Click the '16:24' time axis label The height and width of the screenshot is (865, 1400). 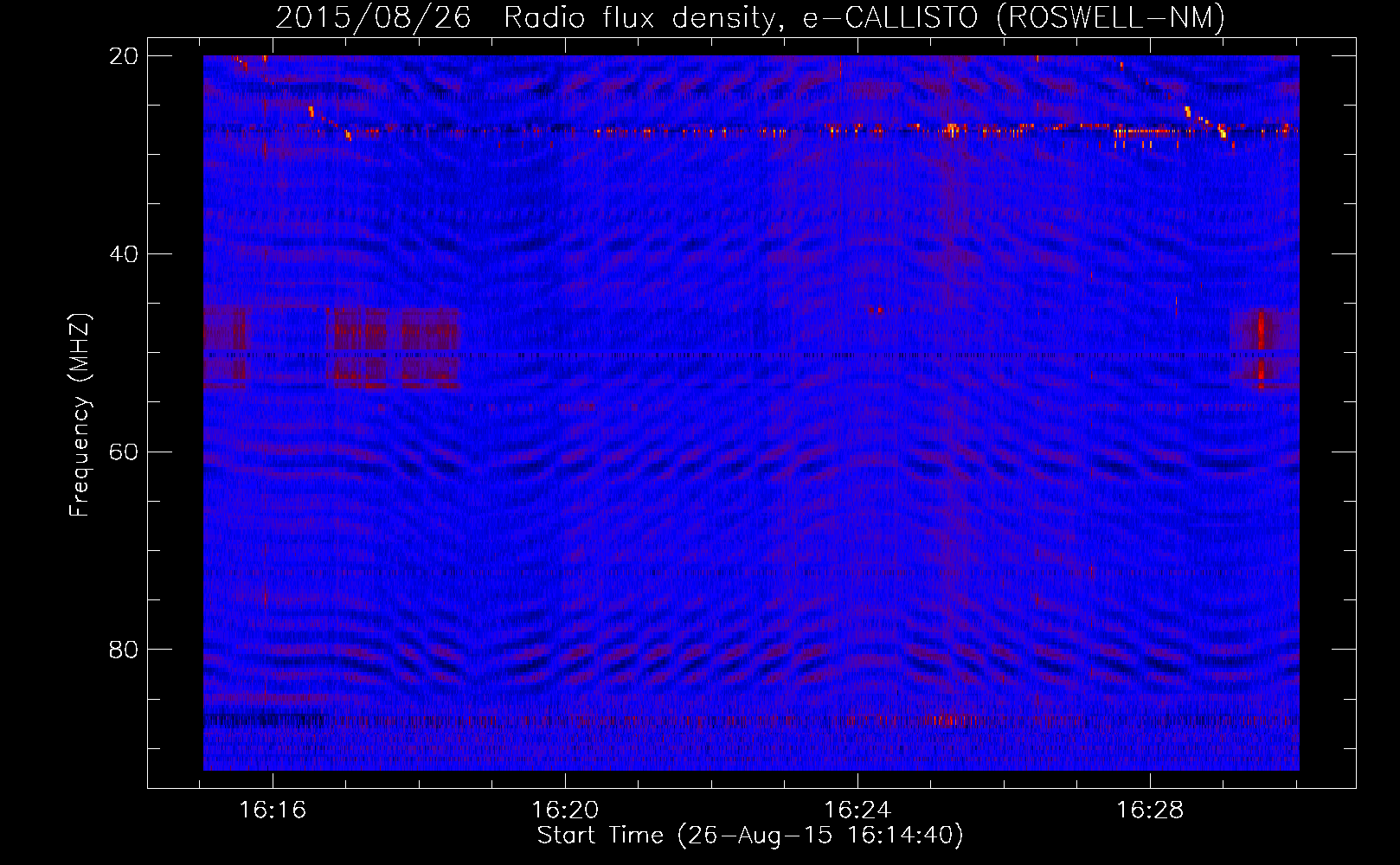pos(857,811)
